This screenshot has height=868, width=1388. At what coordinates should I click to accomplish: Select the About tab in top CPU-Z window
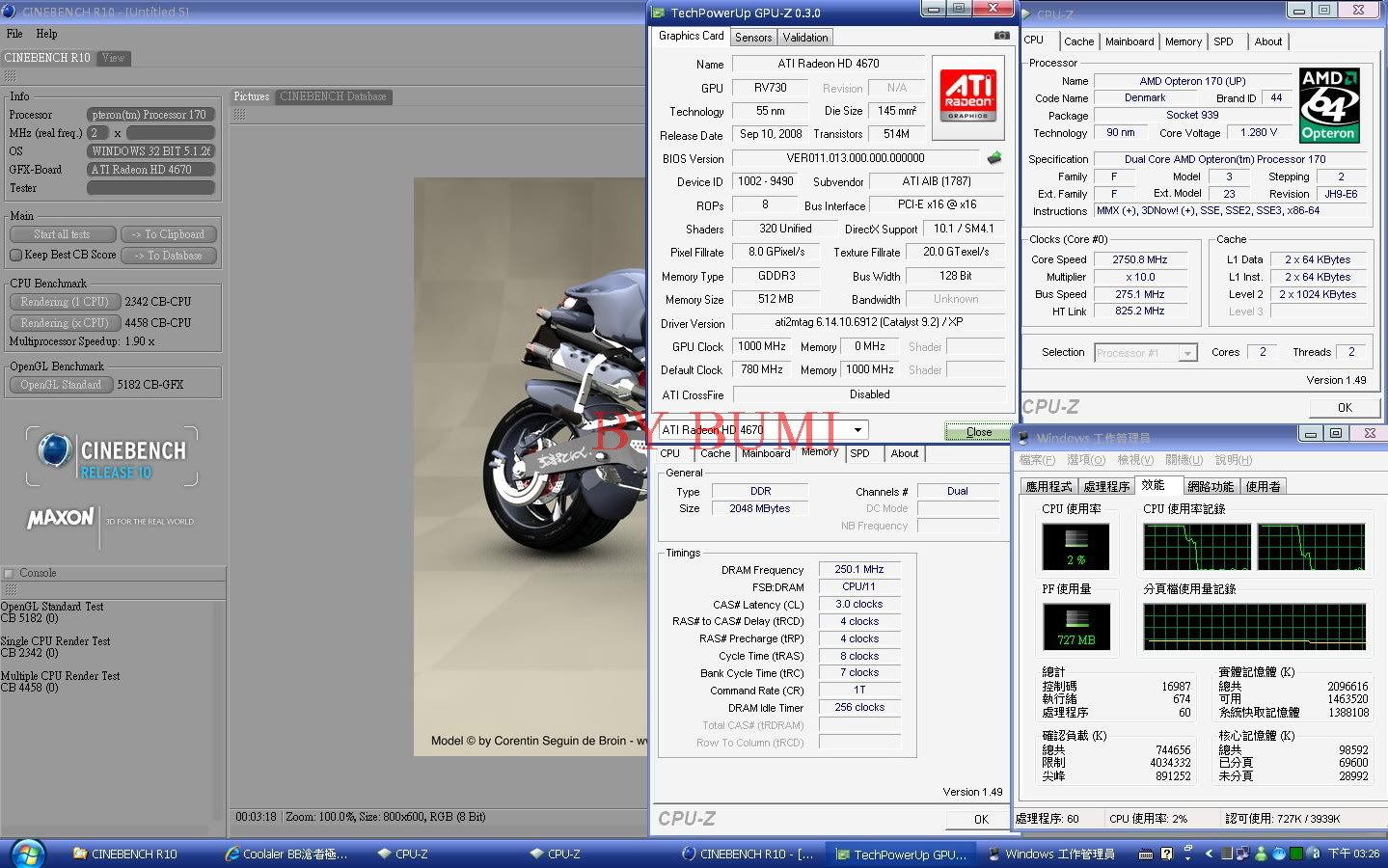(1268, 41)
